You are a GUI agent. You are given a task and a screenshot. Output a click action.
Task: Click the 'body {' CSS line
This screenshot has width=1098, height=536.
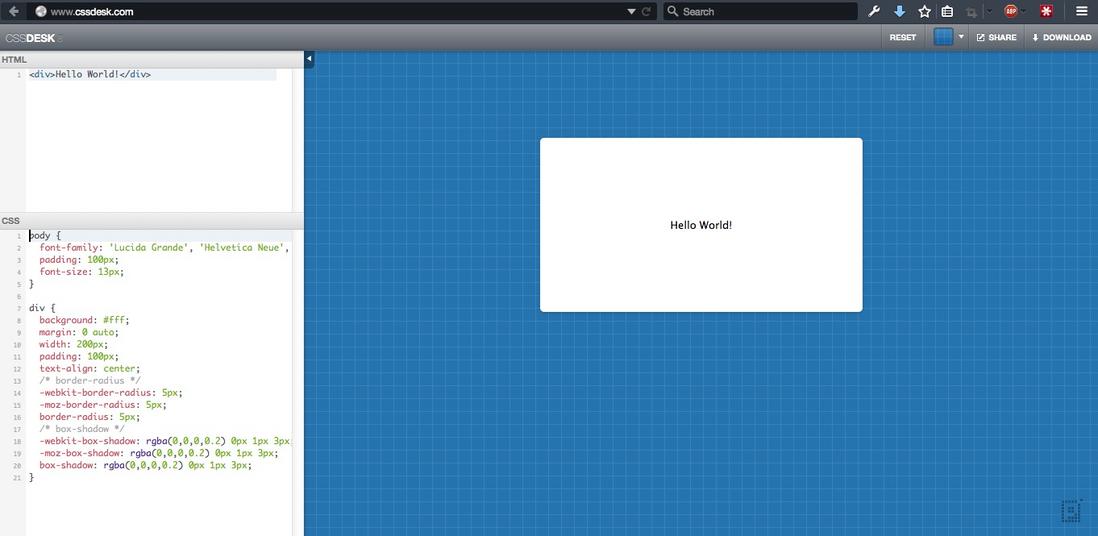tap(45, 236)
